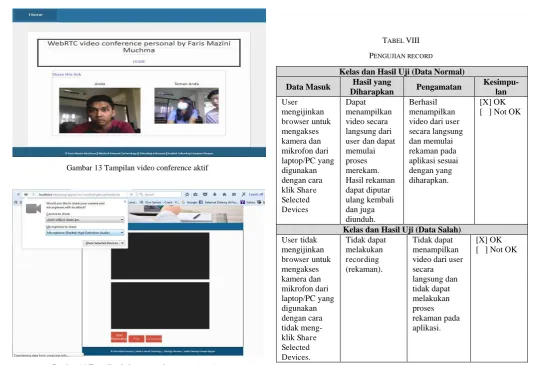
Task: Click the Start Recording red button
Action: tap(119, 337)
